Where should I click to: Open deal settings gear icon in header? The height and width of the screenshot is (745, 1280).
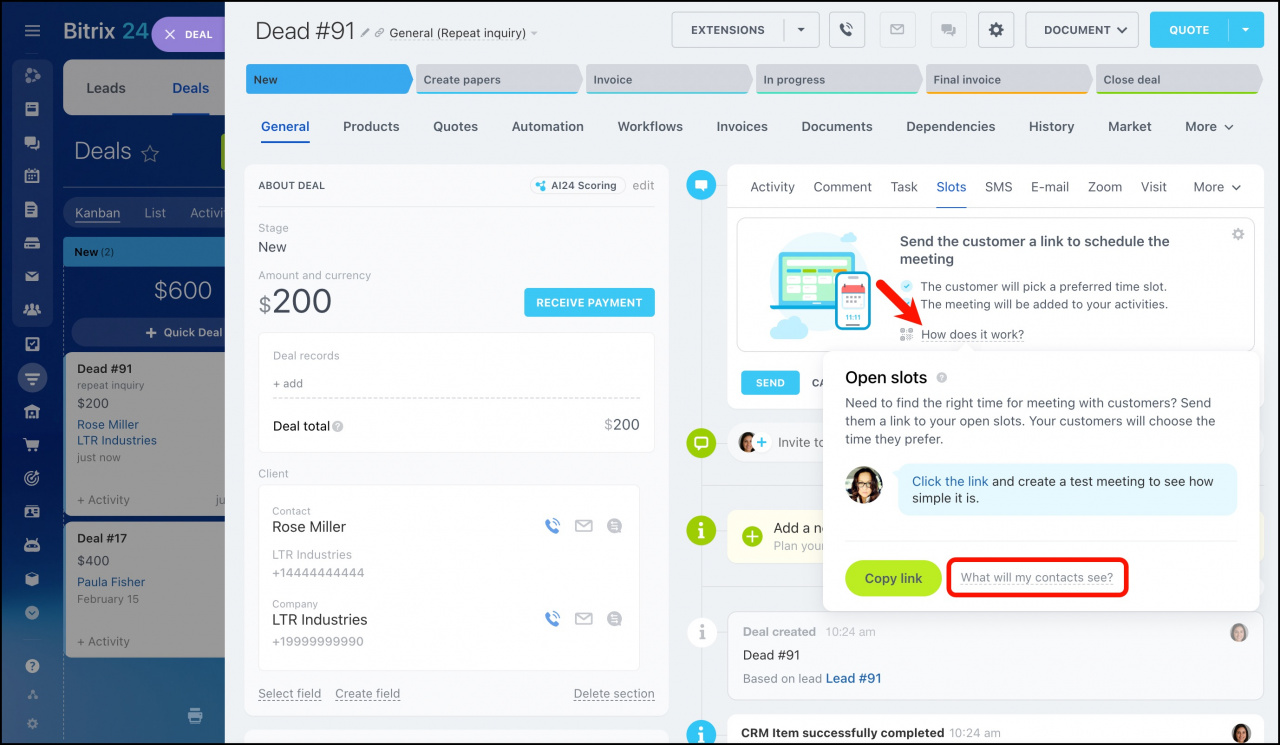click(x=996, y=30)
